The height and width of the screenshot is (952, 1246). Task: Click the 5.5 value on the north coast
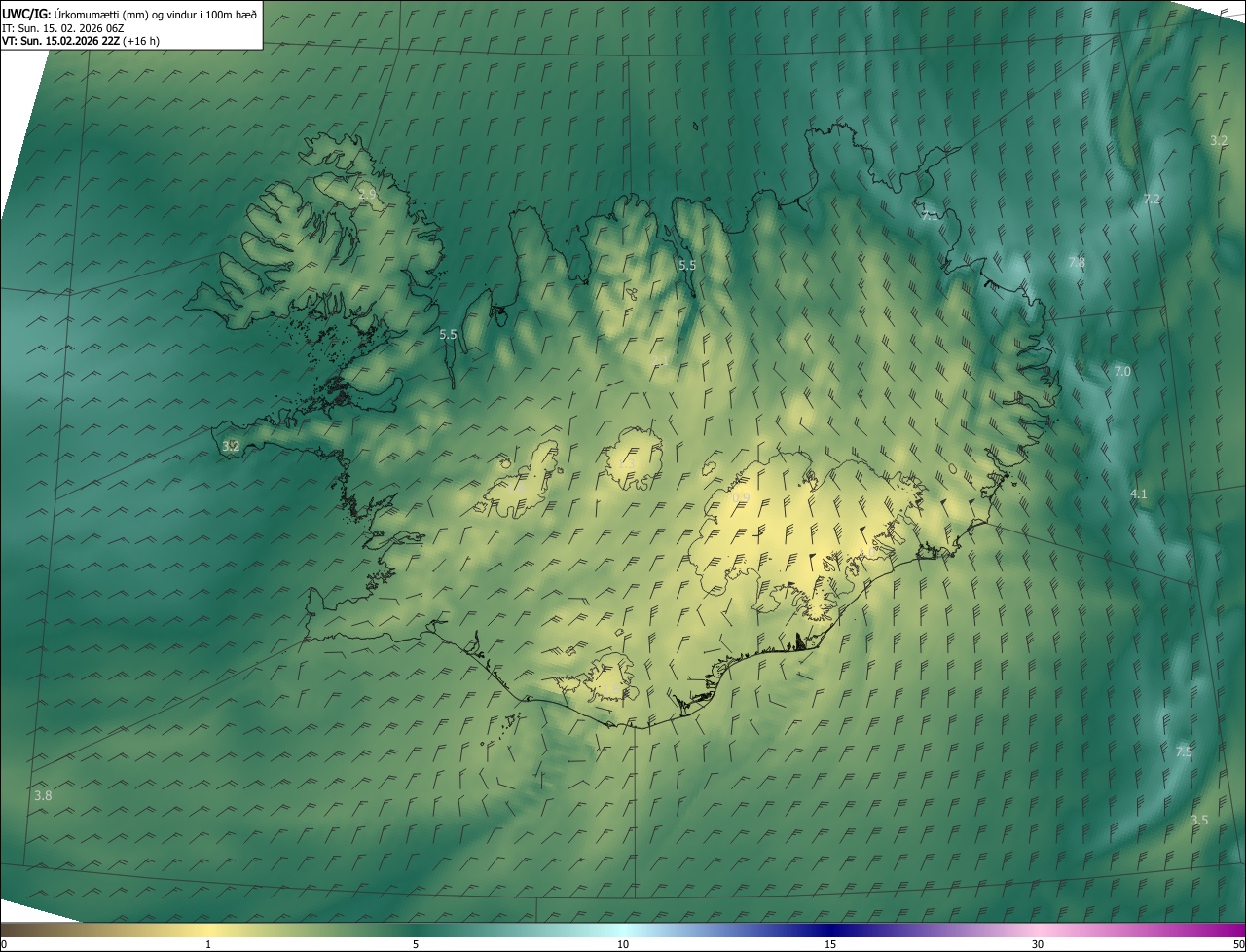point(687,265)
